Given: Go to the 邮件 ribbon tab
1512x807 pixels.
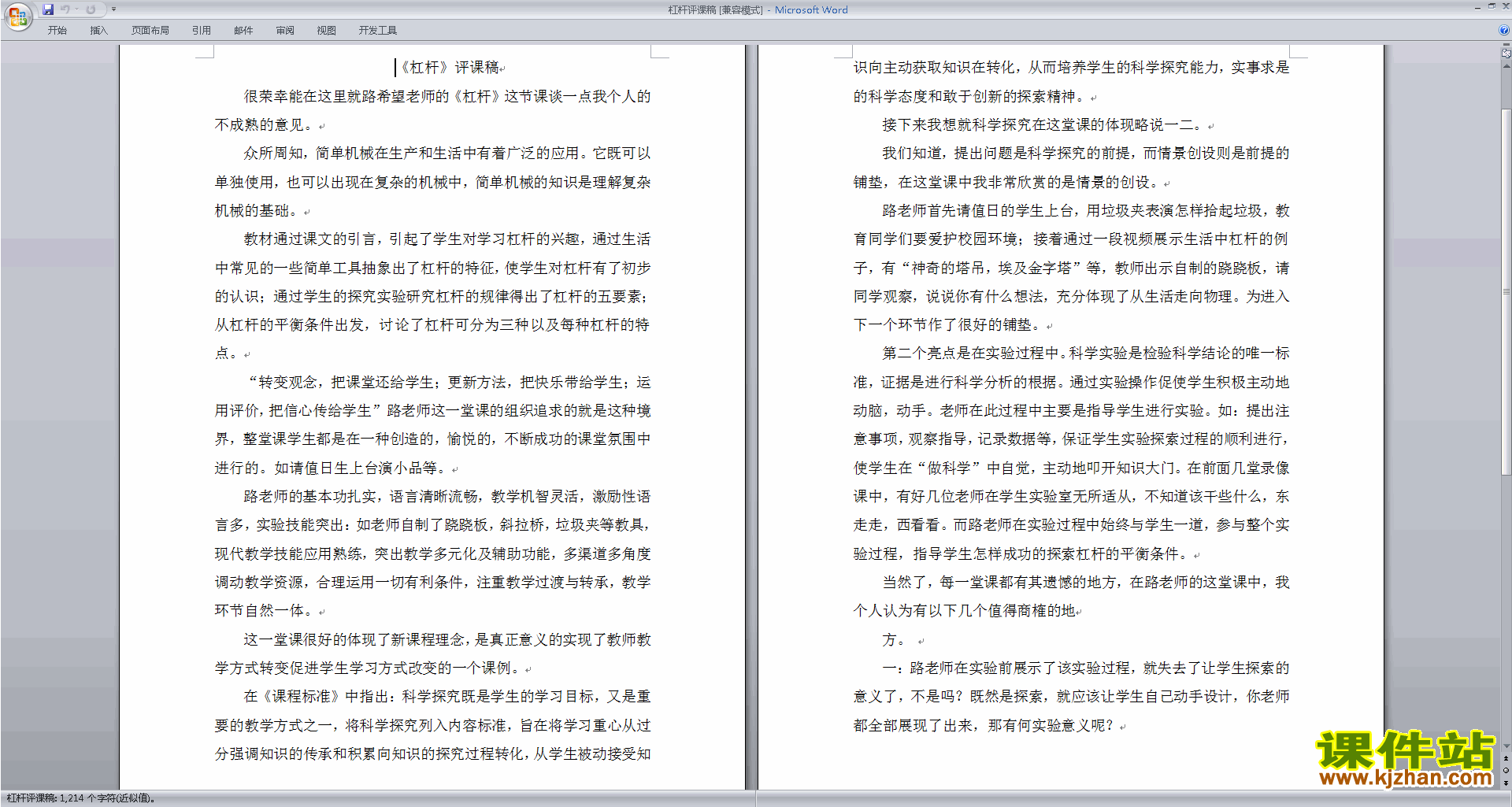Looking at the screenshot, I should (243, 31).
